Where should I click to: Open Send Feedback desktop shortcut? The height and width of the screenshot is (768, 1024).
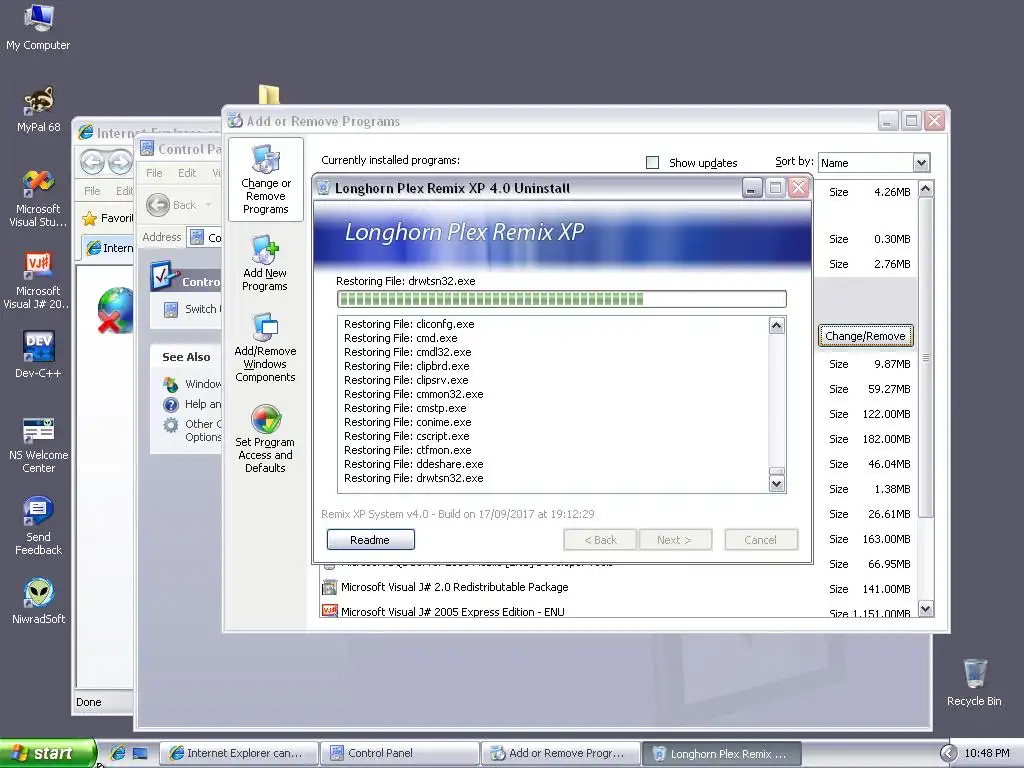[38, 526]
